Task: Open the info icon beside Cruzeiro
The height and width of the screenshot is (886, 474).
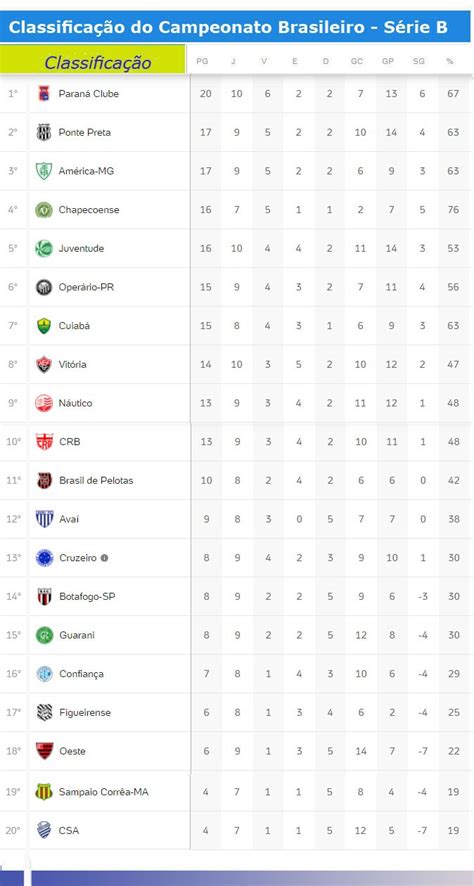Action: click(104, 558)
